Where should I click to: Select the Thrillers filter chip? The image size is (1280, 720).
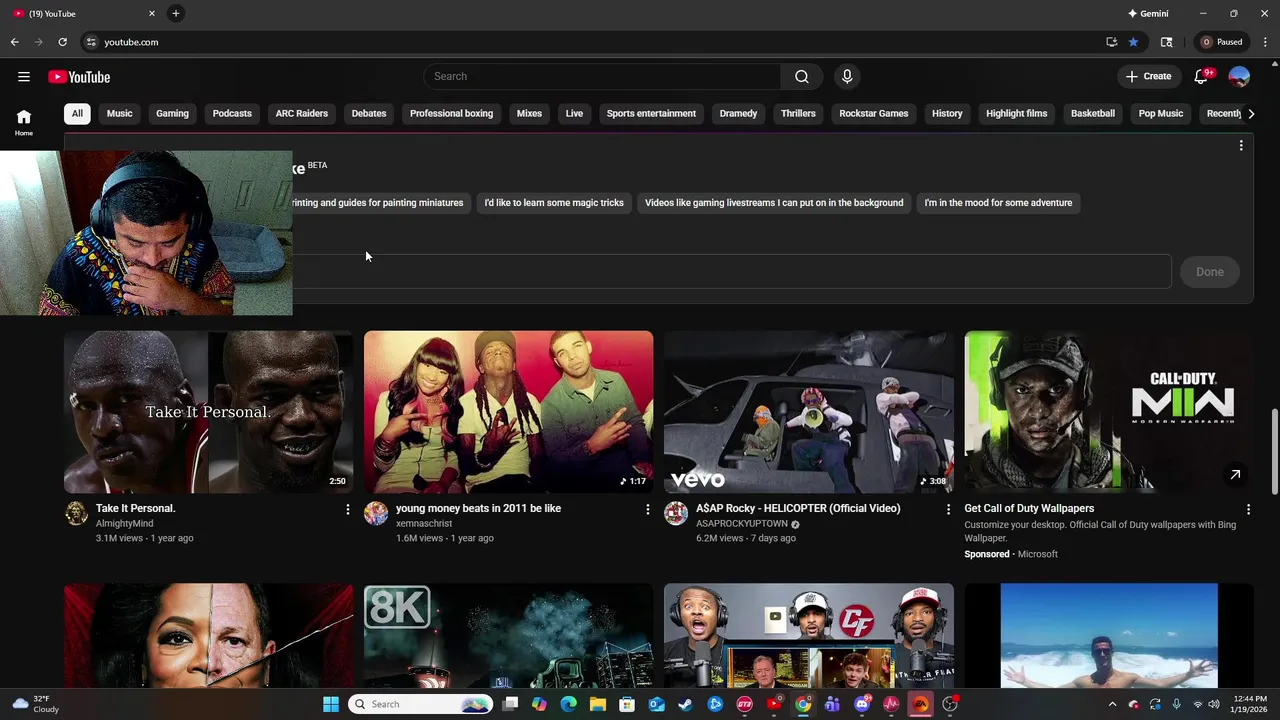798,113
